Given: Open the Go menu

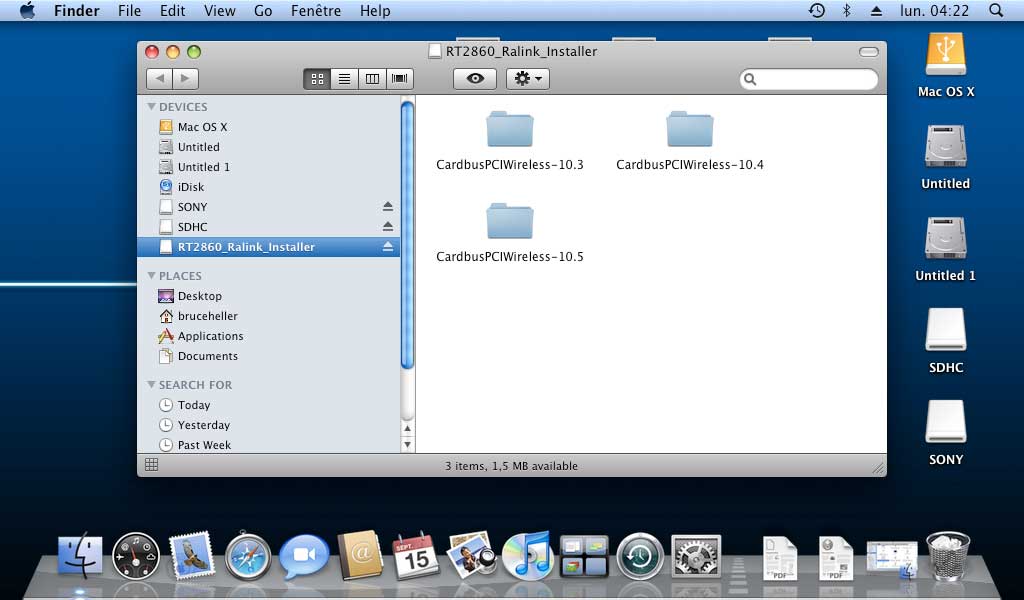Looking at the screenshot, I should pyautogui.click(x=263, y=10).
